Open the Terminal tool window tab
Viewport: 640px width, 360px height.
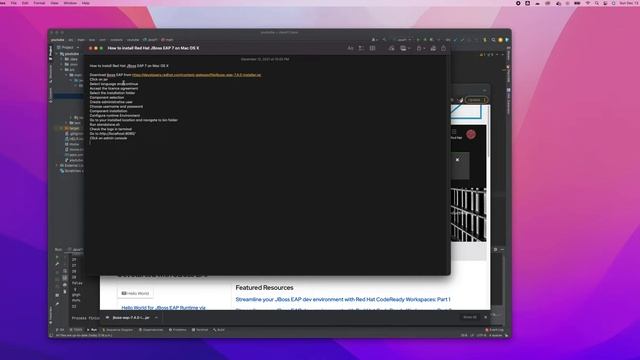tap(200, 330)
